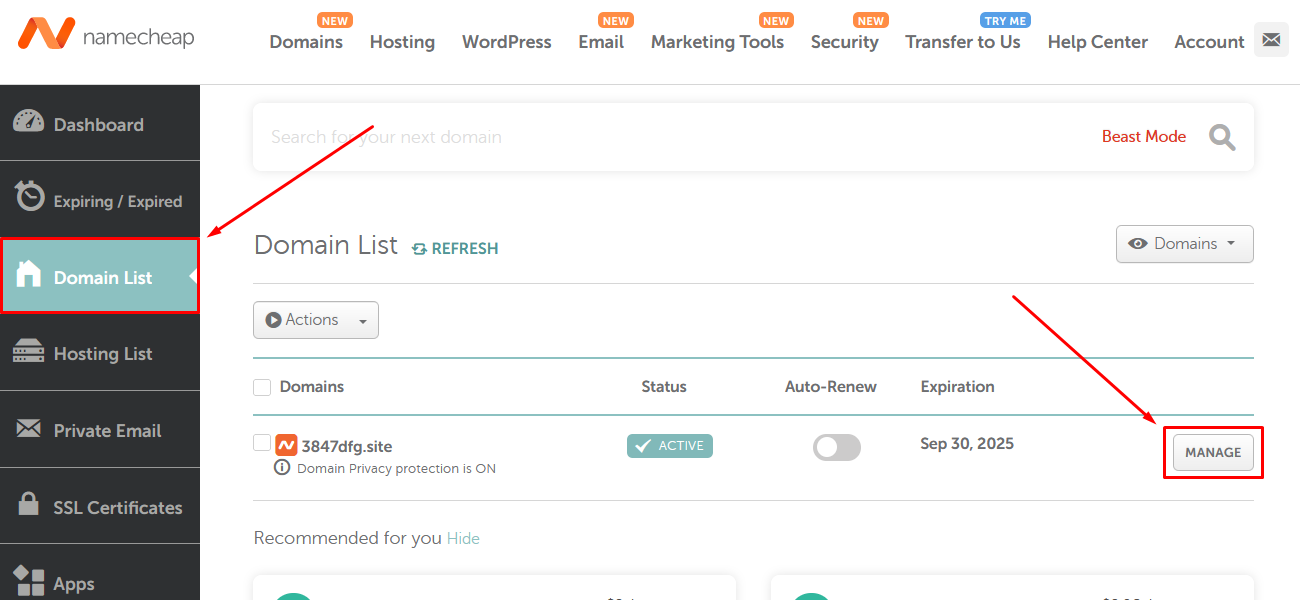Click the Manage button for 3847dfg.site
1300x600 pixels.
1212,452
